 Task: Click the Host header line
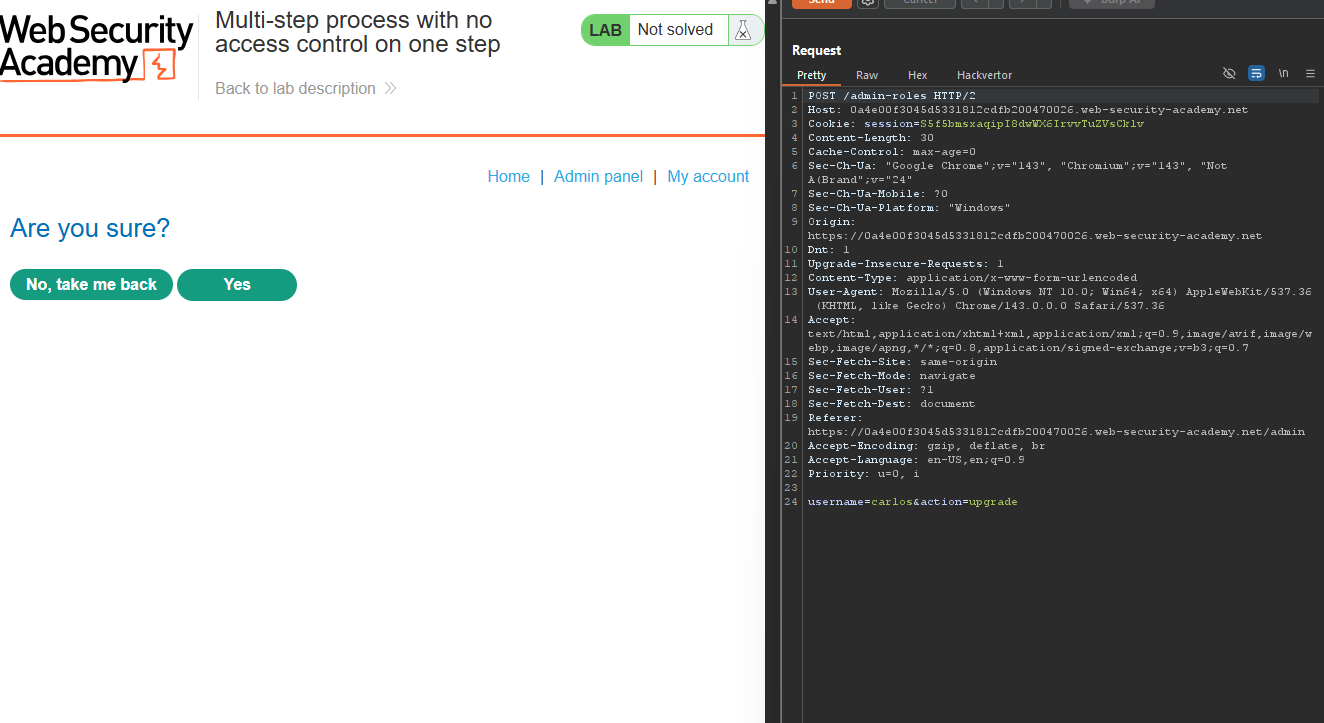coord(1028,110)
